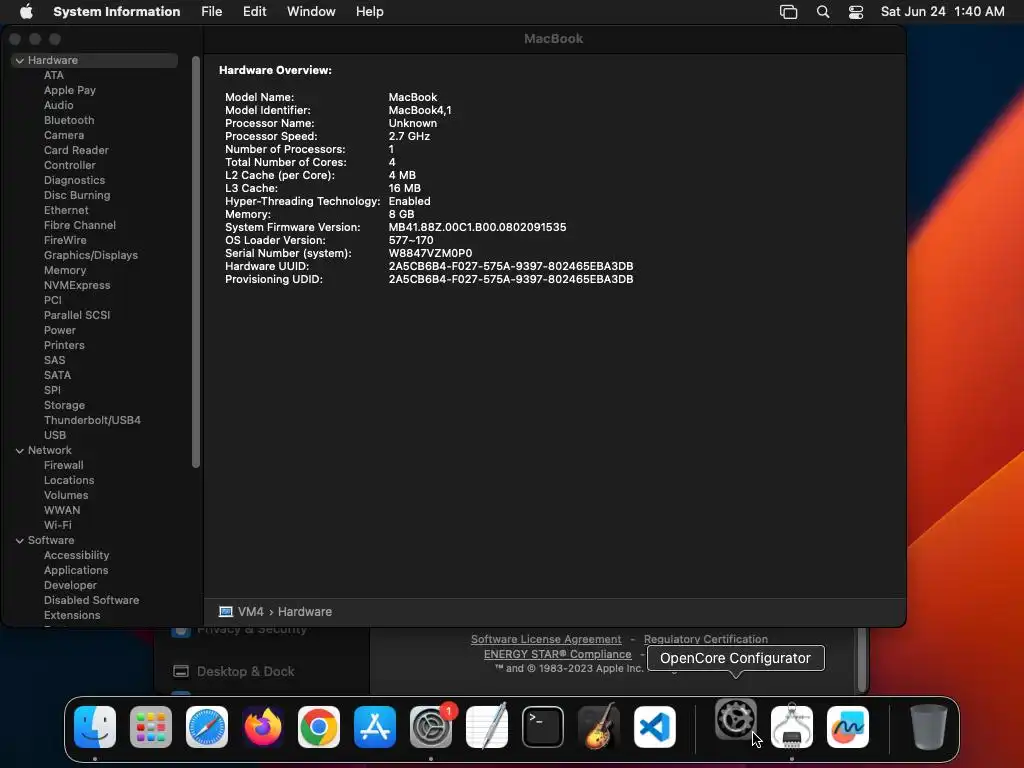Select Thunderbolt/USB4 in the sidebar

coord(92,421)
